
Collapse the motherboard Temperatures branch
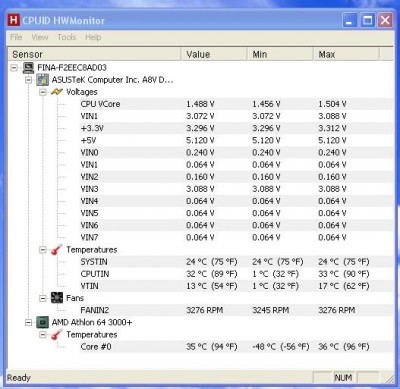pos(43,250)
